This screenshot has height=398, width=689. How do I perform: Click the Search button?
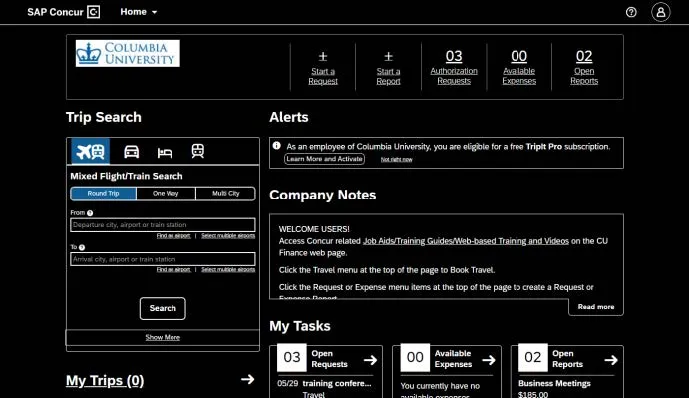click(163, 308)
